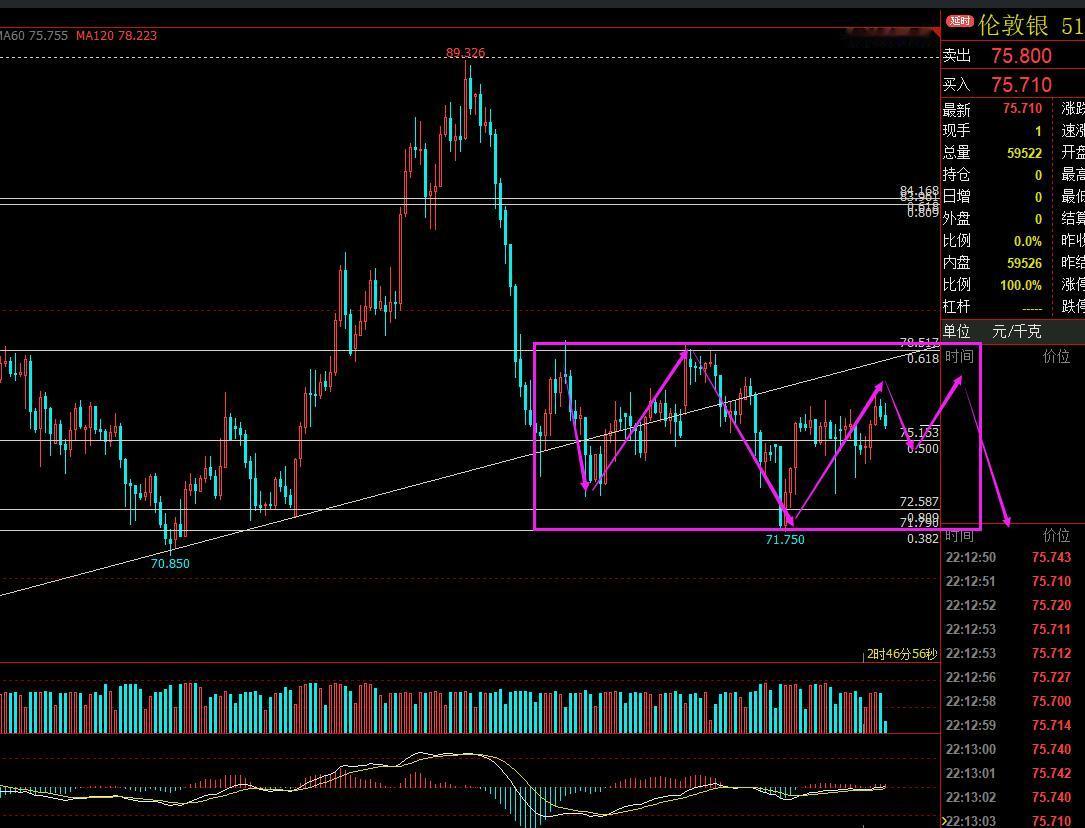
Task: Click the 89.326 high price label
Action: click(x=465, y=53)
